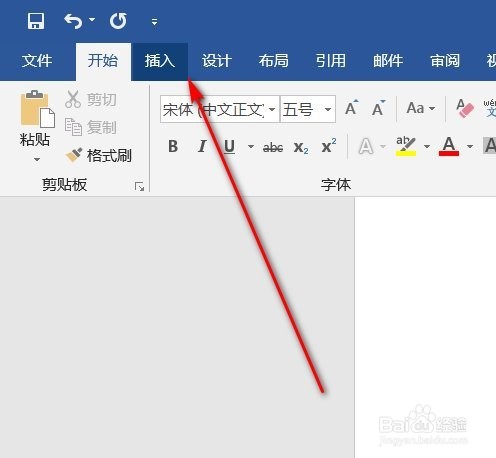Open highlight color dropdown arrow
This screenshot has width=496, height=458.
[427, 146]
